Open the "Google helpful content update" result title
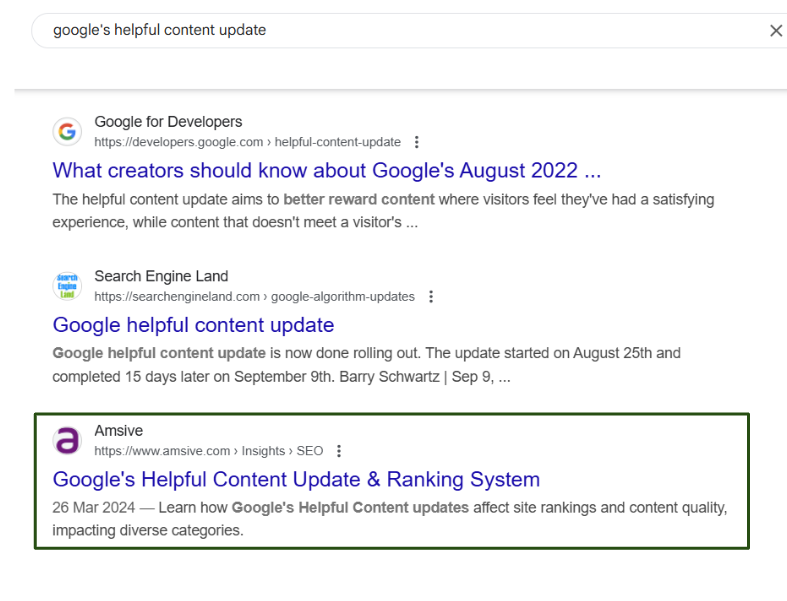 [193, 325]
